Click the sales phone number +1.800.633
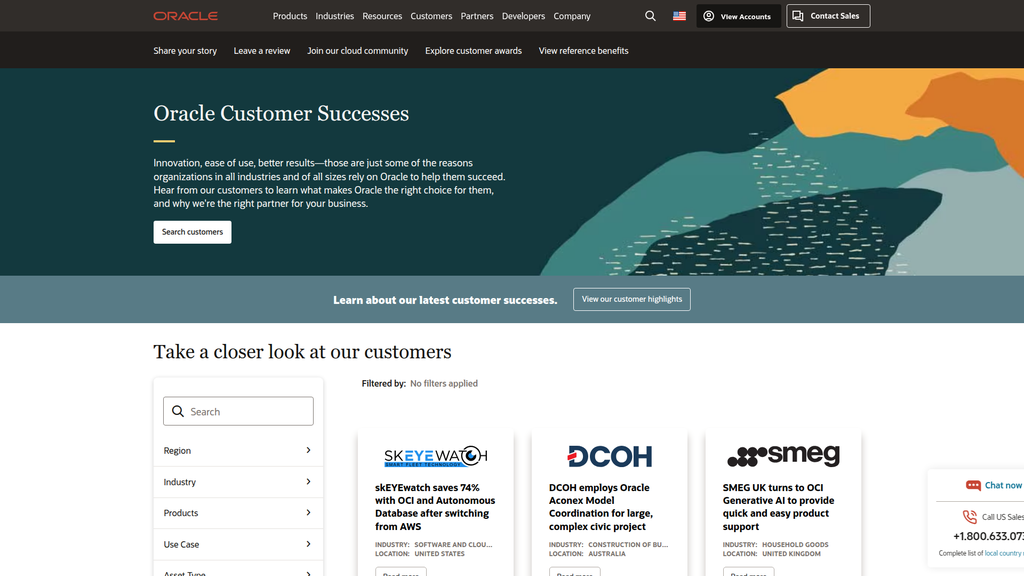Image resolution: width=1024 pixels, height=576 pixels. pyautogui.click(x=988, y=536)
